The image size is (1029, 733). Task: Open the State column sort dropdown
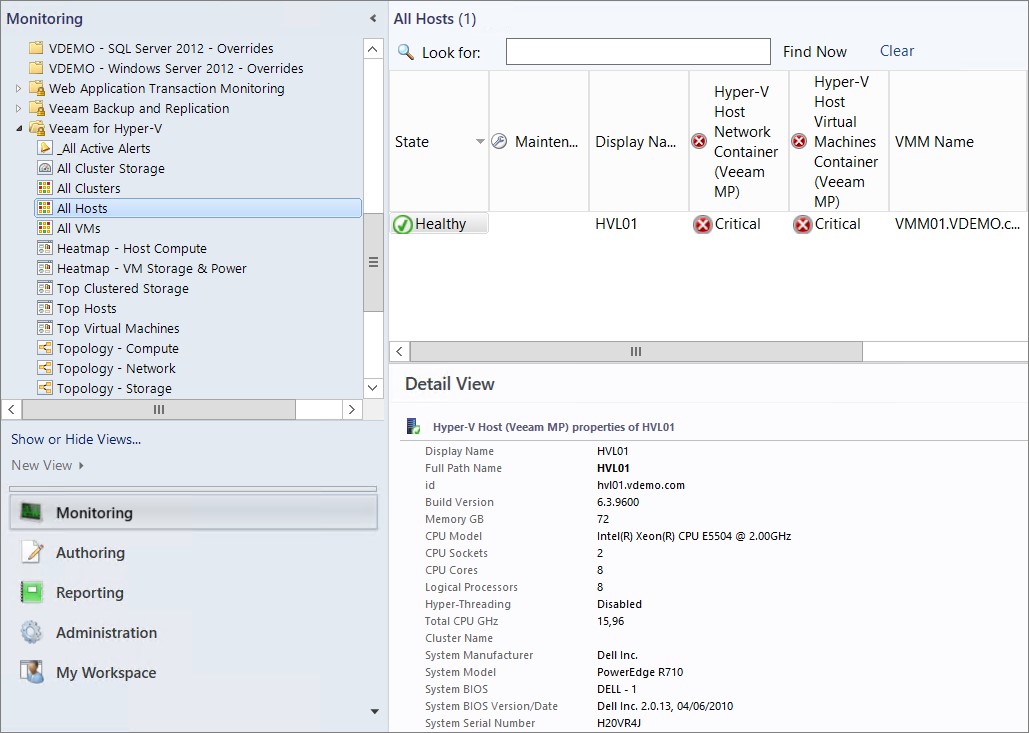coord(480,142)
